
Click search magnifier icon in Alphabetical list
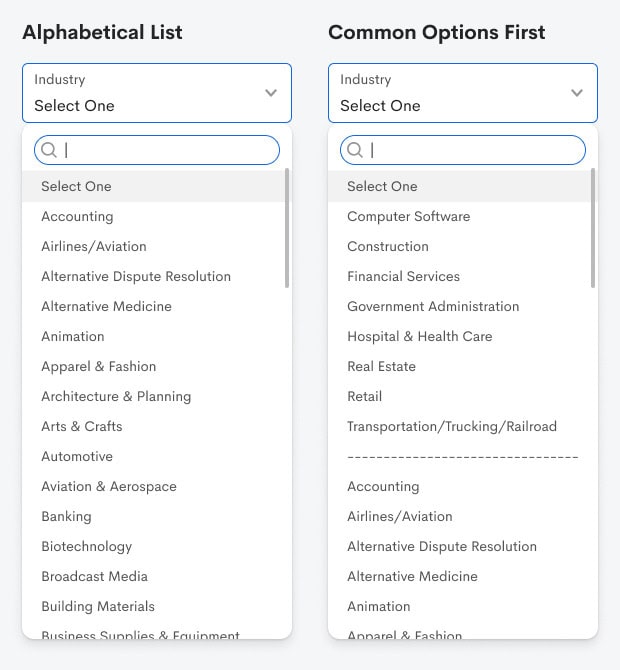click(49, 150)
